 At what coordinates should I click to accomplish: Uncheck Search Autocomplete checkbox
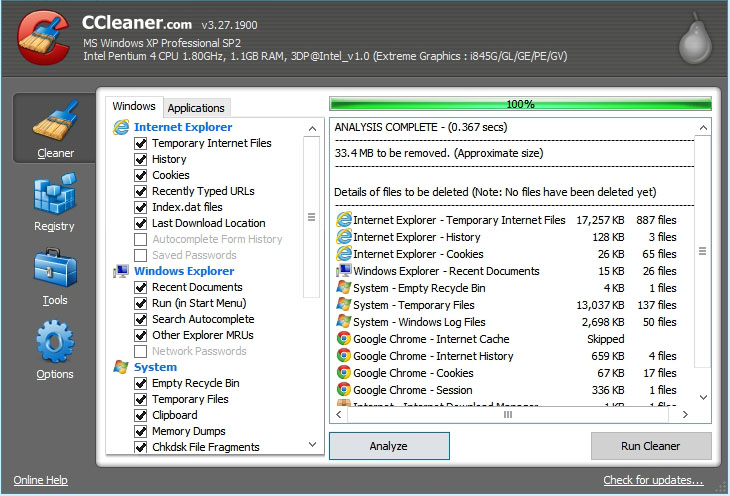click(x=141, y=319)
